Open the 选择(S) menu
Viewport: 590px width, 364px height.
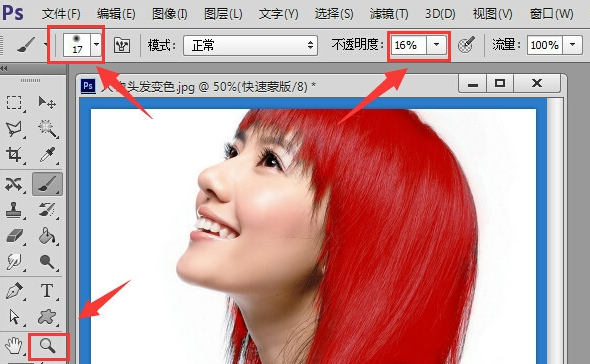click(x=334, y=14)
